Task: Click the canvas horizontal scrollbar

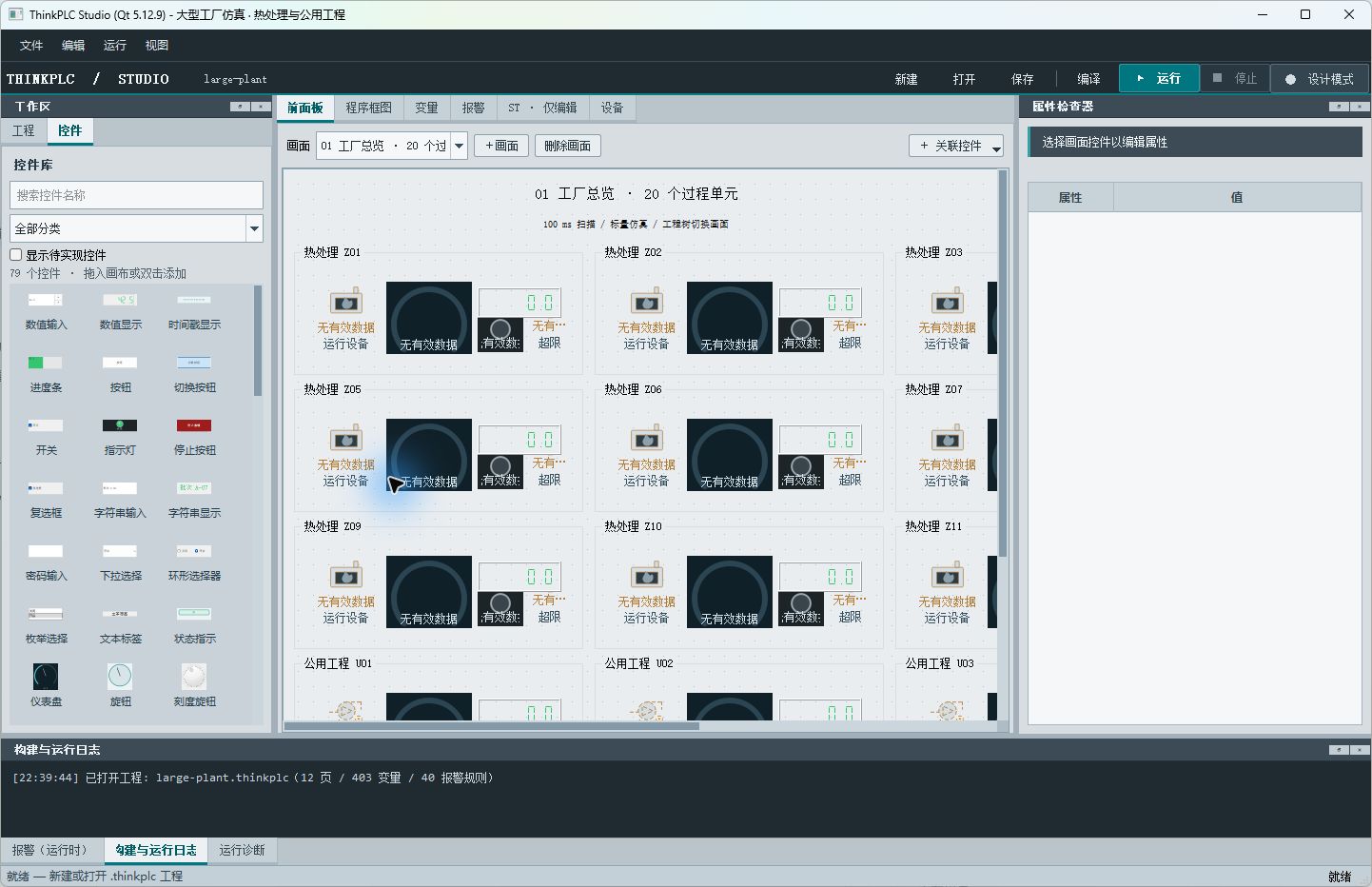Action: [491, 726]
